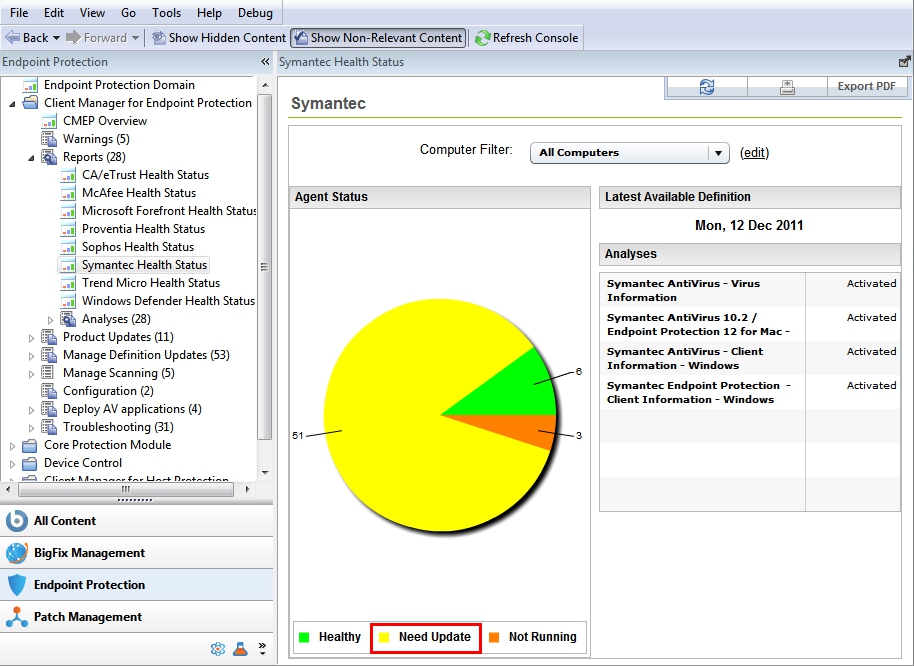
Task: Select McAfee Health Status report in tree
Action: [138, 193]
